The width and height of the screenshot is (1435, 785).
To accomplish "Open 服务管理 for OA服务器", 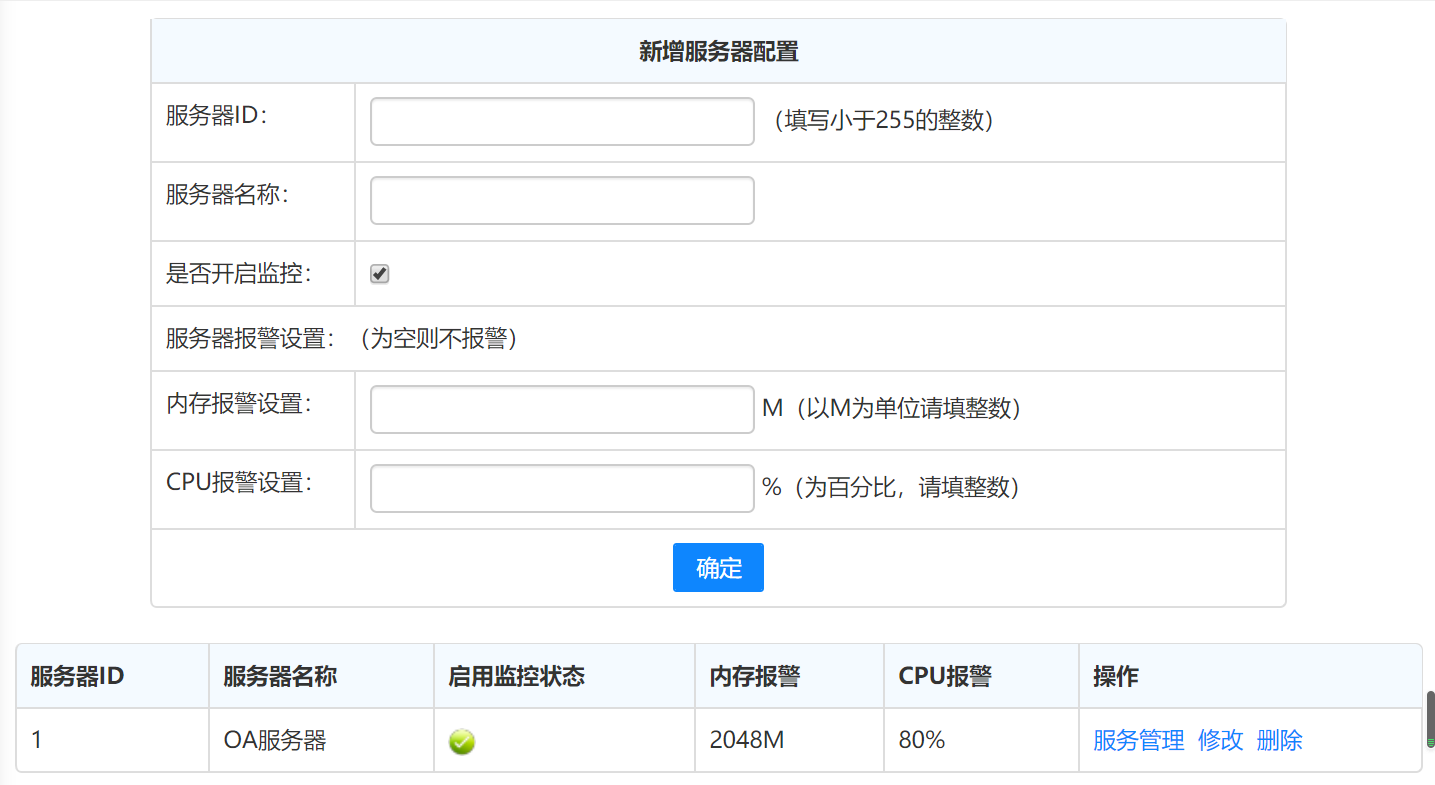I will [1138, 740].
